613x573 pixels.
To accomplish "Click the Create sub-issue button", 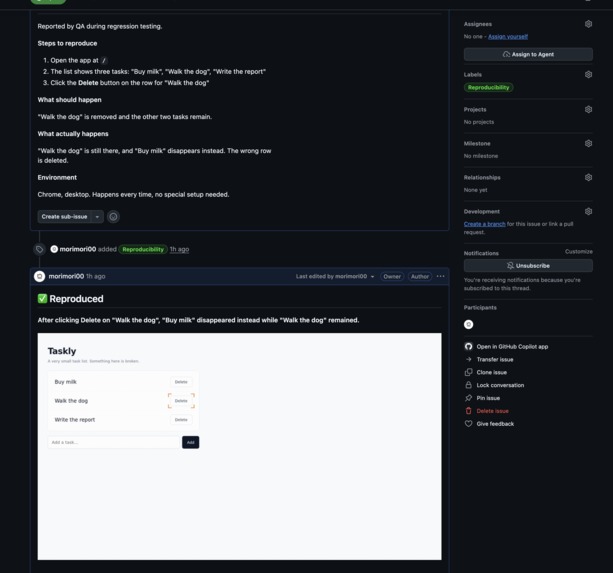I will pyautogui.click(x=65, y=217).
